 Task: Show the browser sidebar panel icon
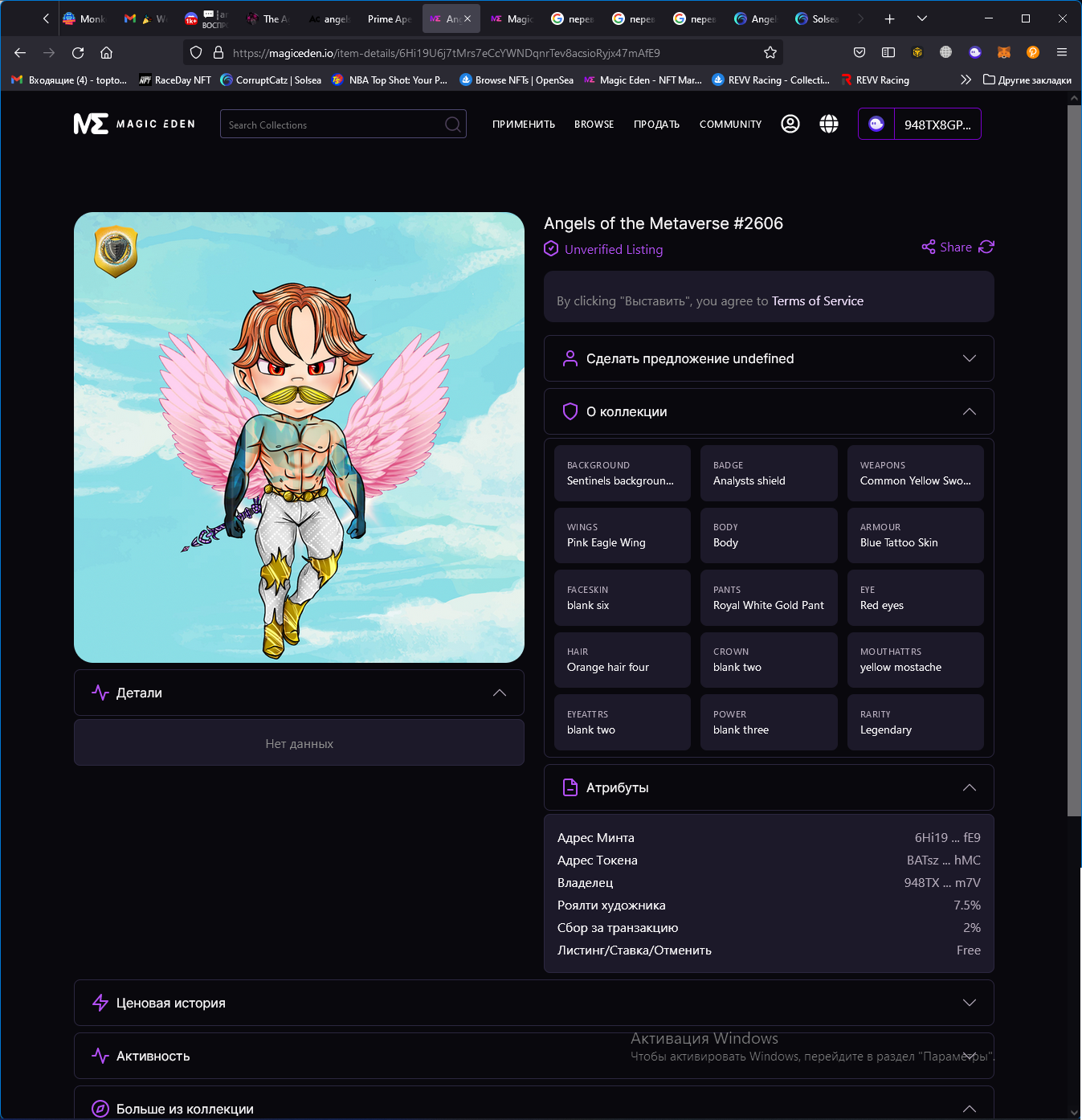pyautogui.click(x=888, y=53)
